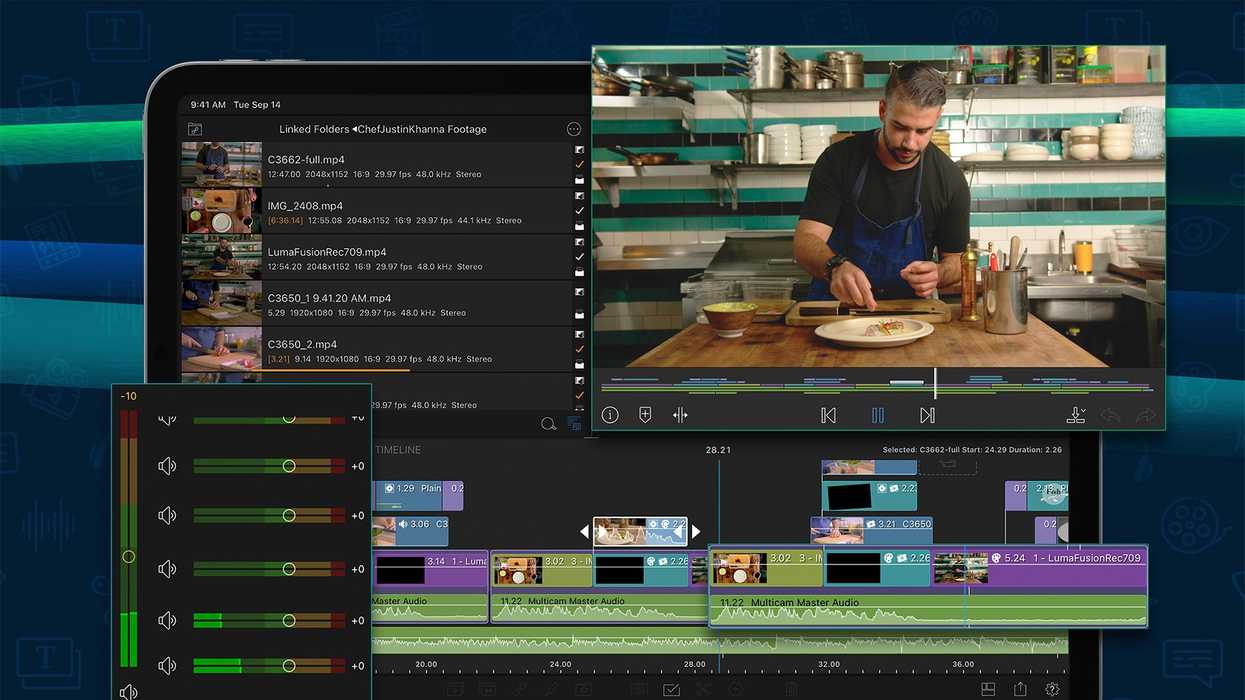The width and height of the screenshot is (1245, 700).
Task: Select the C3650_2.mp4 thumbnail
Action: [x=221, y=348]
